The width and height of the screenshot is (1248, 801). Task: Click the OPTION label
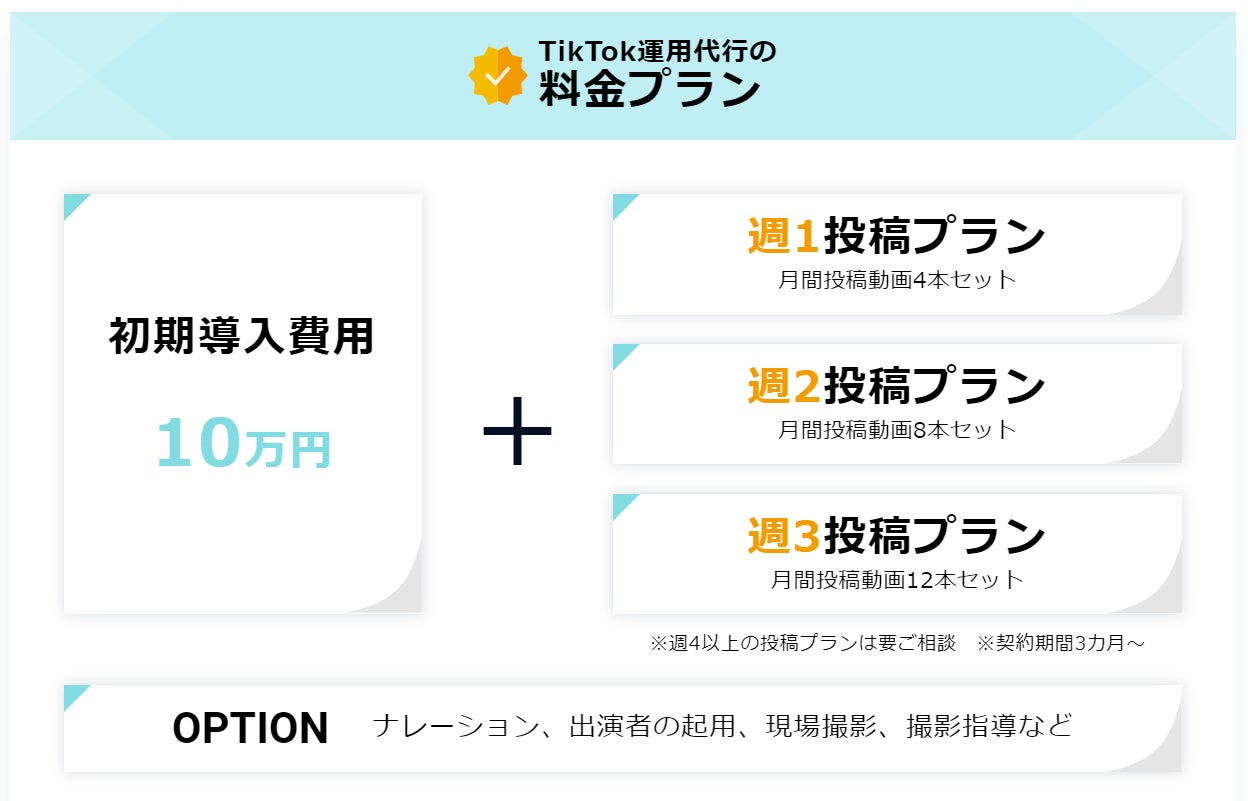250,728
